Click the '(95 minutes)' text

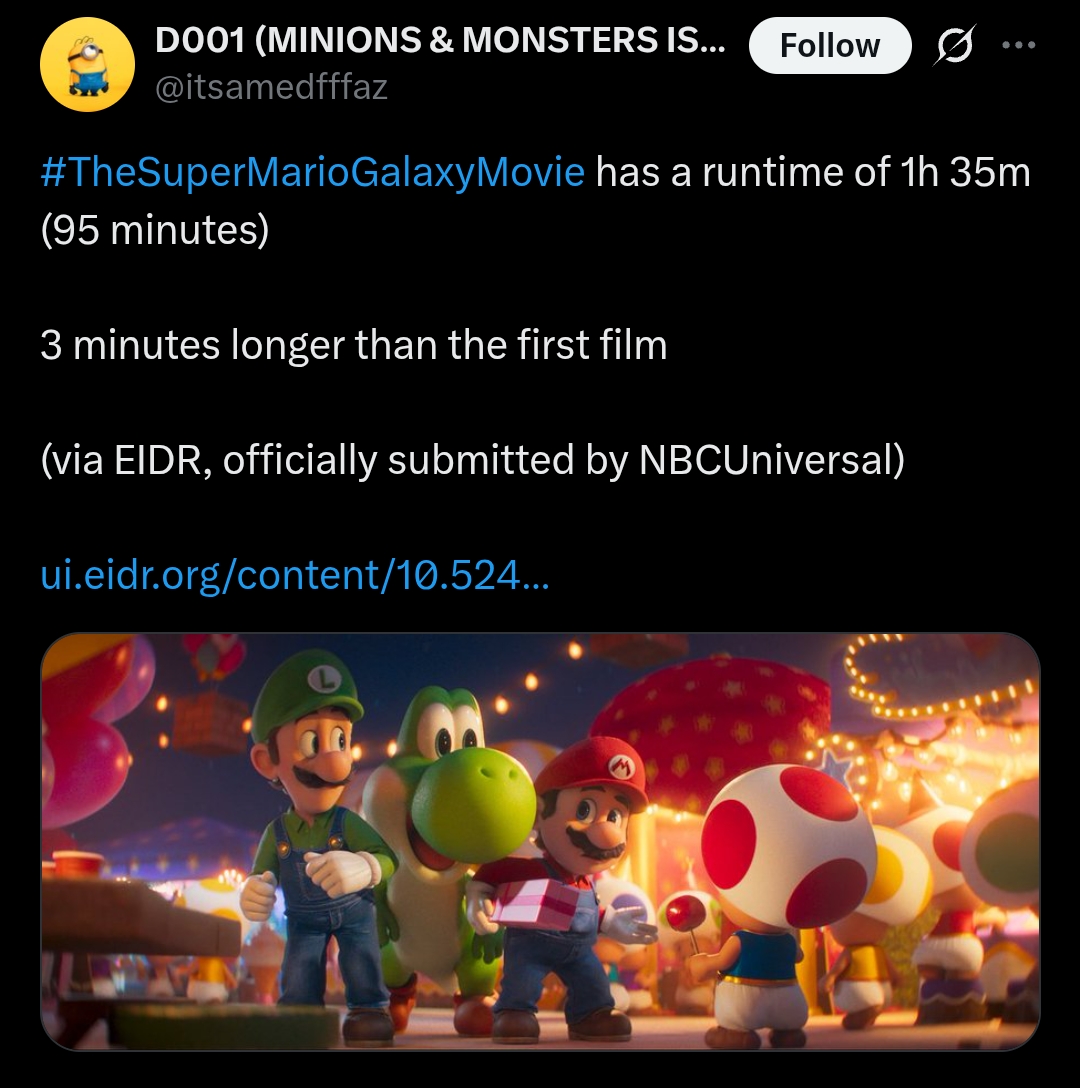point(155,230)
